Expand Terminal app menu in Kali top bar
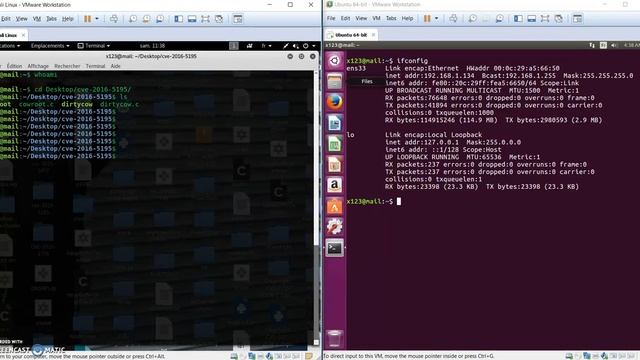This screenshot has height=360, width=640. tap(94, 46)
